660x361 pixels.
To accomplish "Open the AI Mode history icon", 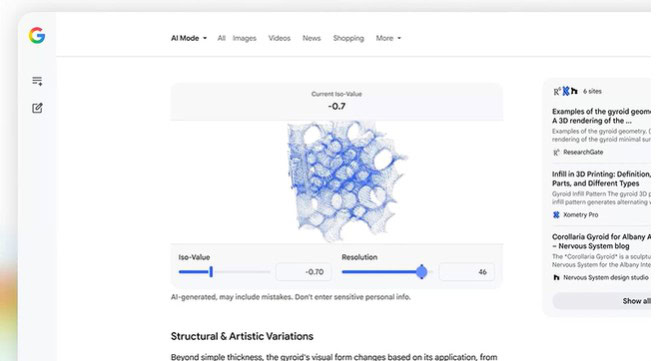I will tap(37, 81).
